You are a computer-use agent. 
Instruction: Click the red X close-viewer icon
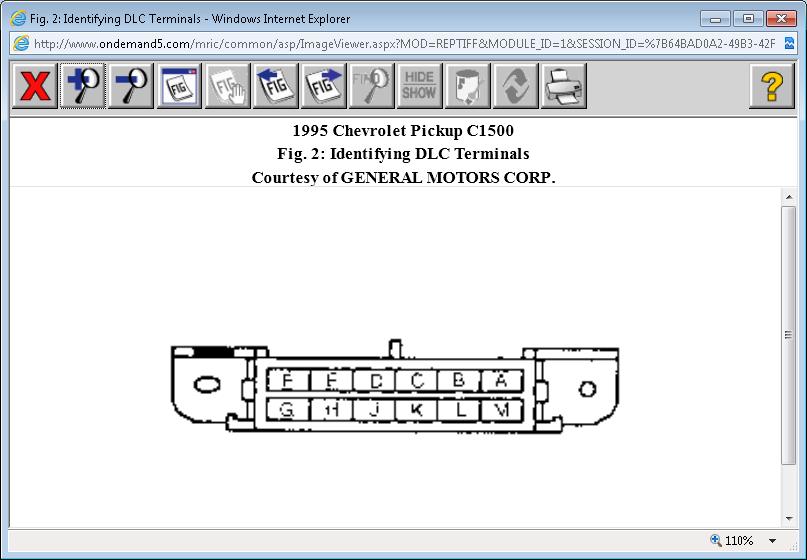click(x=34, y=86)
